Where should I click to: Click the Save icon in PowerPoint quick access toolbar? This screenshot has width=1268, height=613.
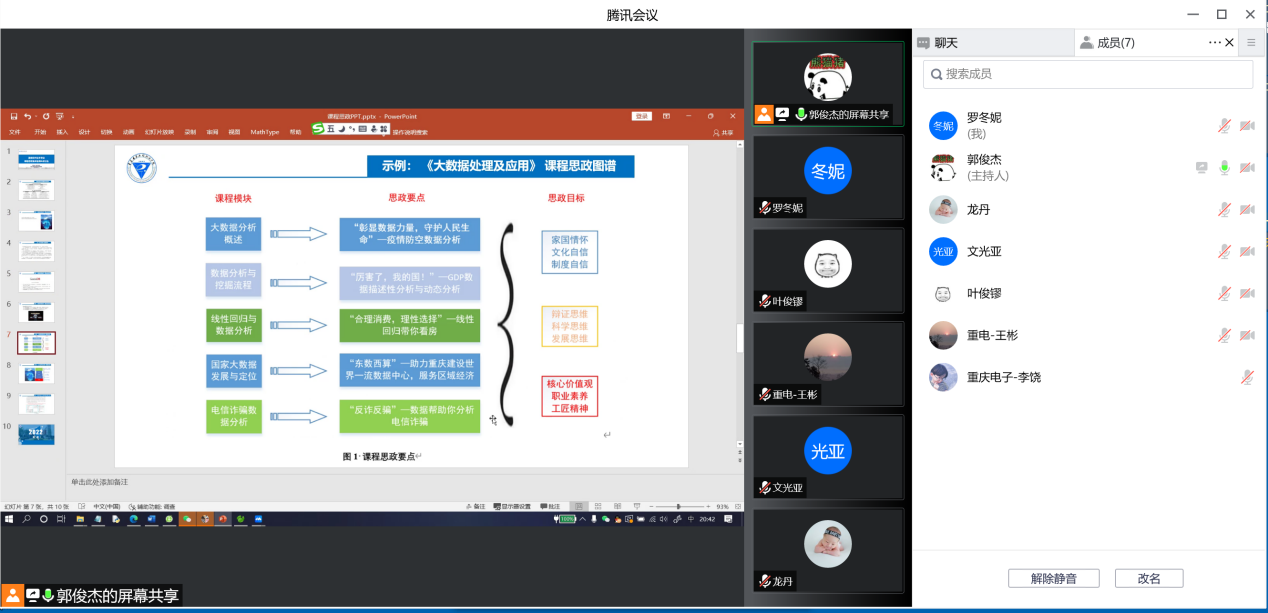[x=14, y=116]
